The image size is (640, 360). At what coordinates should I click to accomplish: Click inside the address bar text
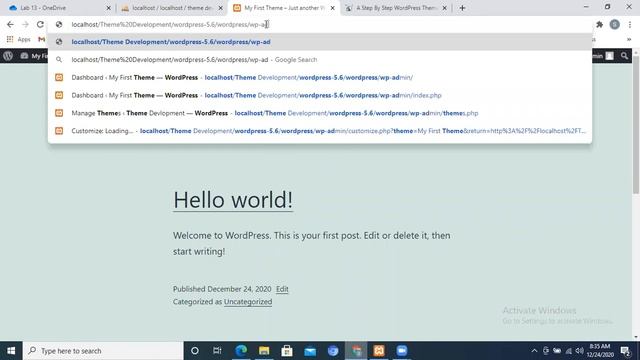pos(169,24)
